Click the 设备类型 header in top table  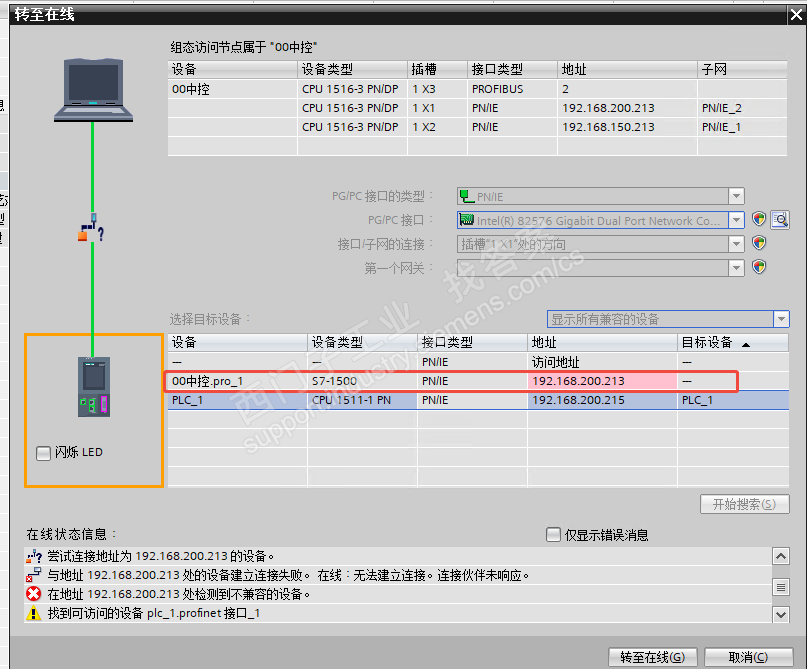point(353,69)
